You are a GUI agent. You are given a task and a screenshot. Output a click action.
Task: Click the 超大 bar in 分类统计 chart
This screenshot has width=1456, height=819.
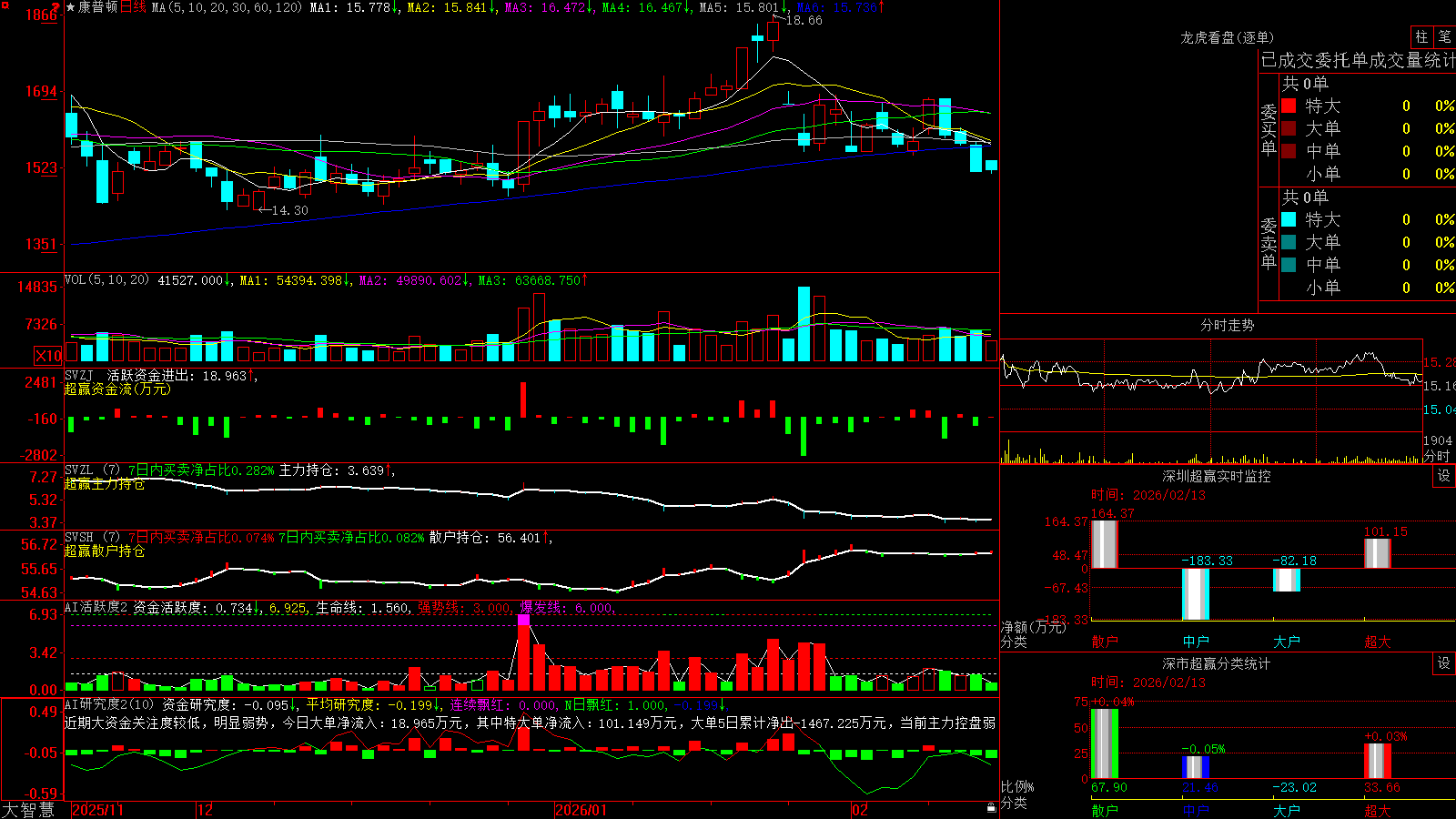tap(1378, 761)
